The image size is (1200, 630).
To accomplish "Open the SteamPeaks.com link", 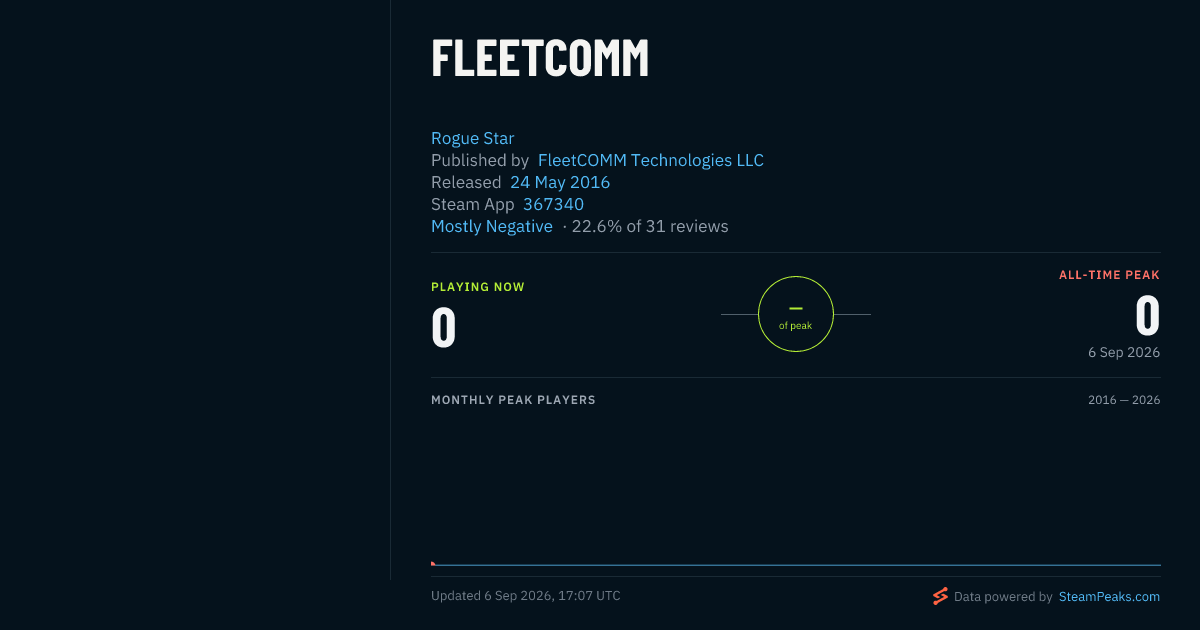I will pos(1109,596).
